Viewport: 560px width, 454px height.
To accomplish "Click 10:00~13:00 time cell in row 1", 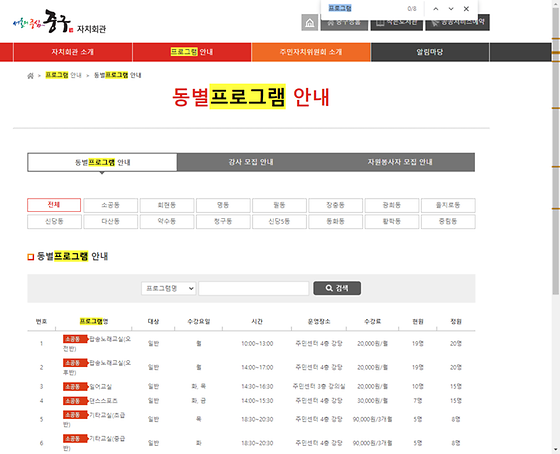I will (257, 344).
